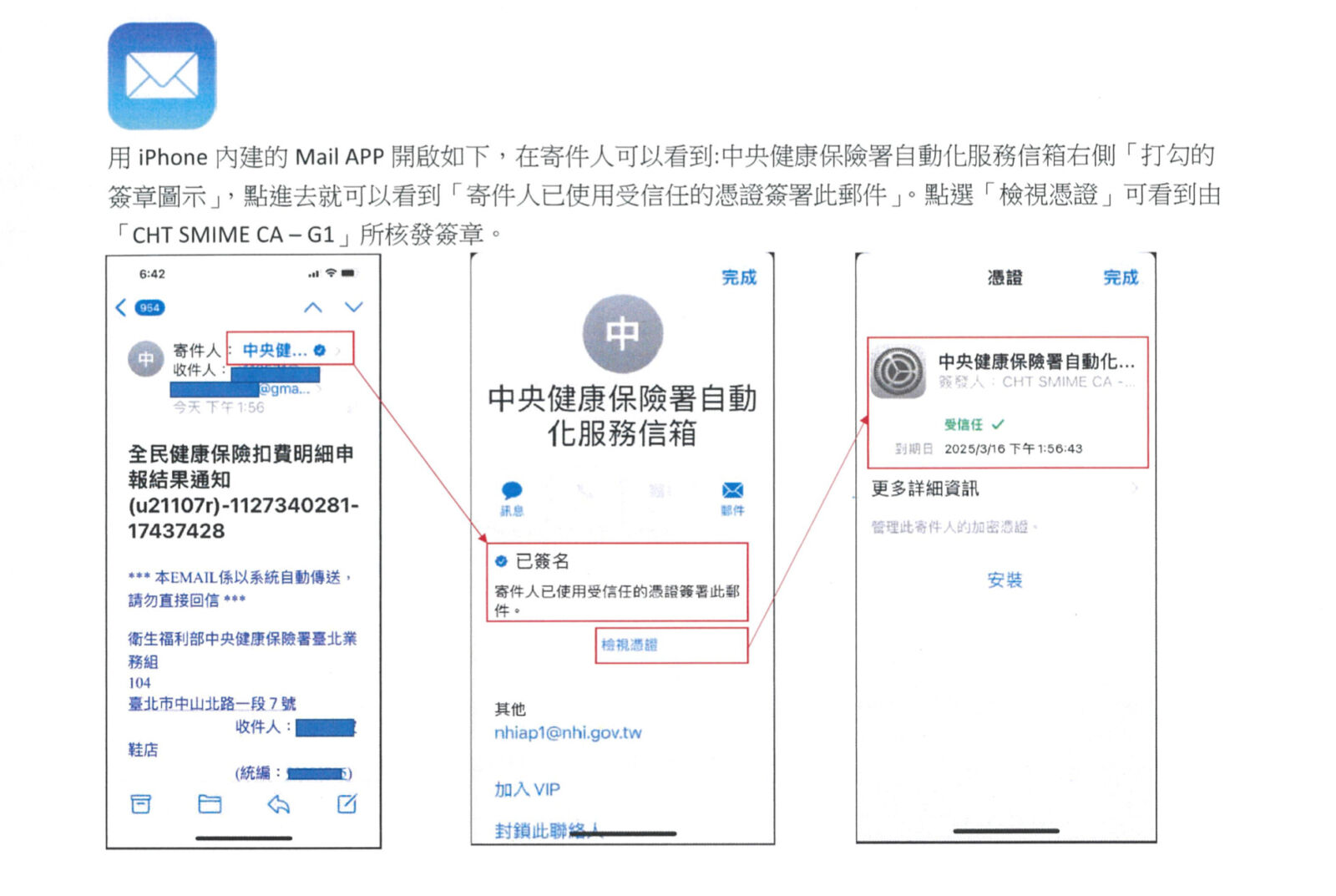
Task: Tap the 今天 下午 1:56 timestamp
Action: tap(219, 408)
